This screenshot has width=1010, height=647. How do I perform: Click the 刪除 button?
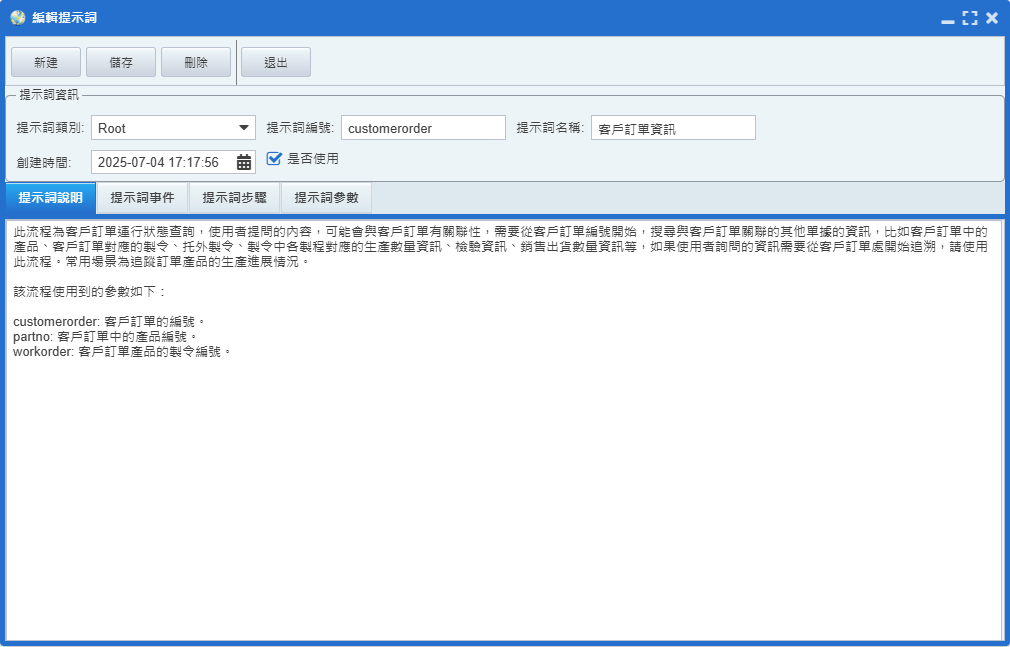(196, 63)
